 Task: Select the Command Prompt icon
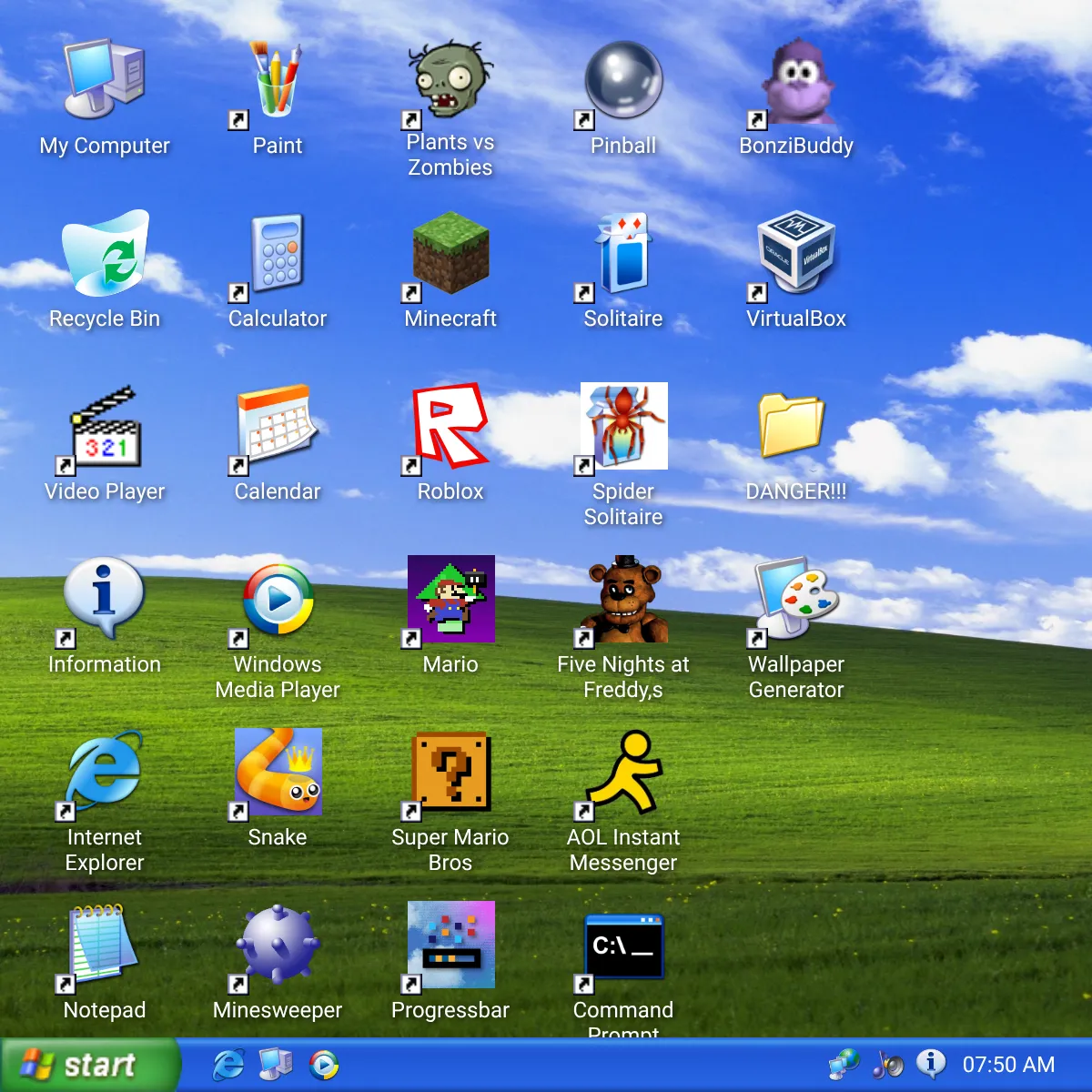pos(623,945)
